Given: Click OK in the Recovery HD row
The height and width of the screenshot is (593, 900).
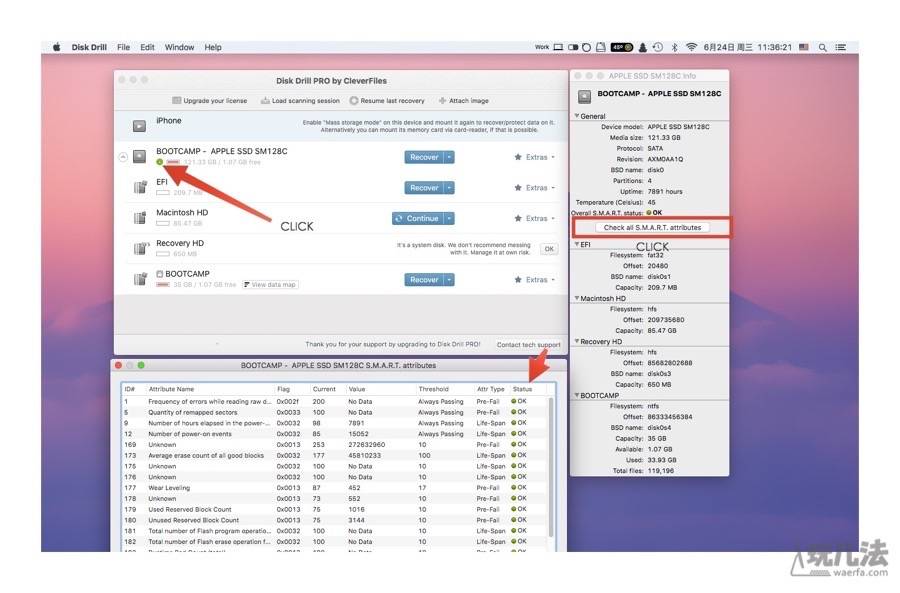Looking at the screenshot, I should (x=549, y=249).
